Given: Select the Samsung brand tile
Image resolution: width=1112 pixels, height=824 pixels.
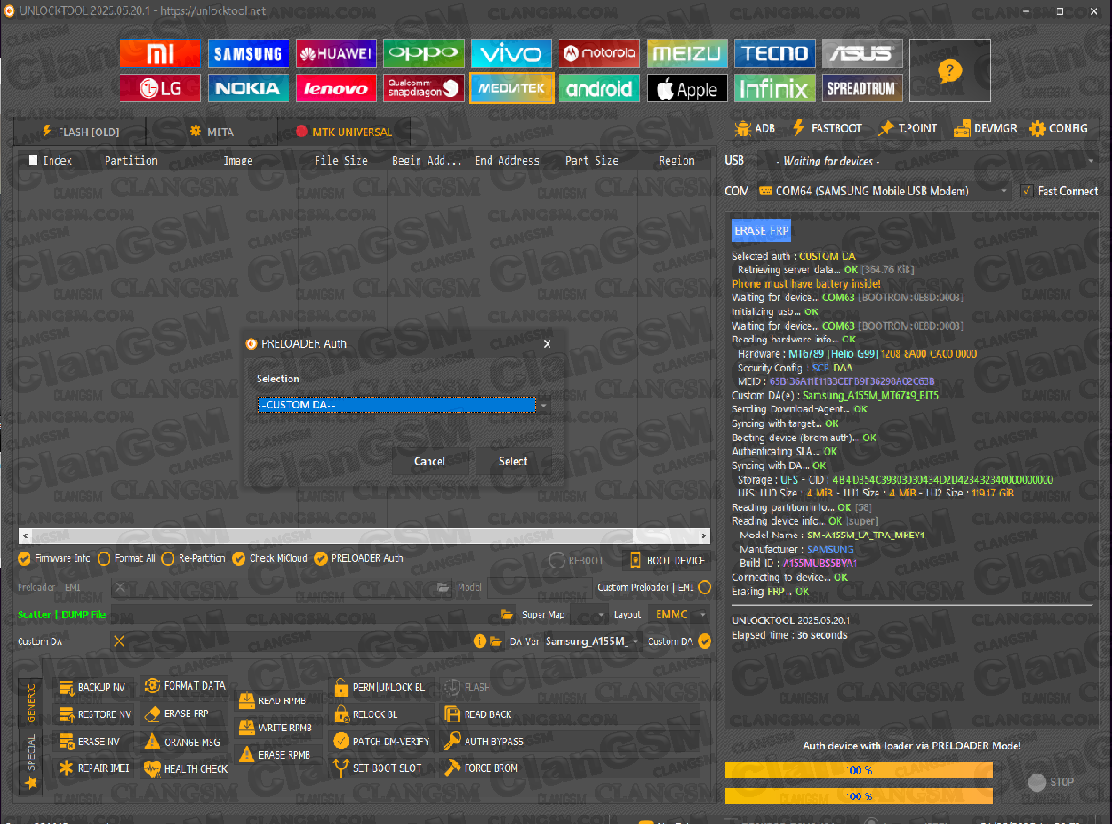Looking at the screenshot, I should 247,54.
